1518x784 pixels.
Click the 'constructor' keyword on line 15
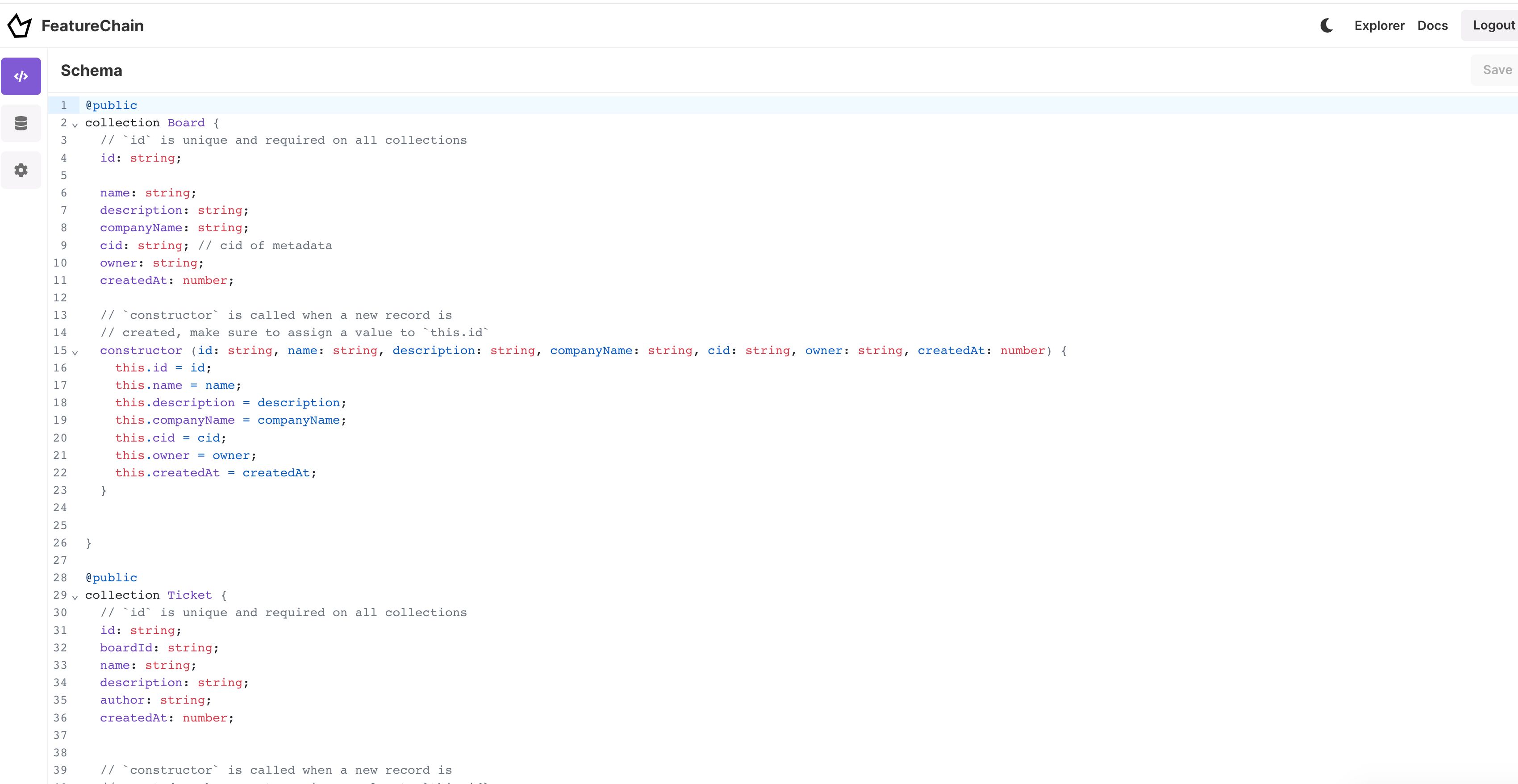tap(141, 351)
